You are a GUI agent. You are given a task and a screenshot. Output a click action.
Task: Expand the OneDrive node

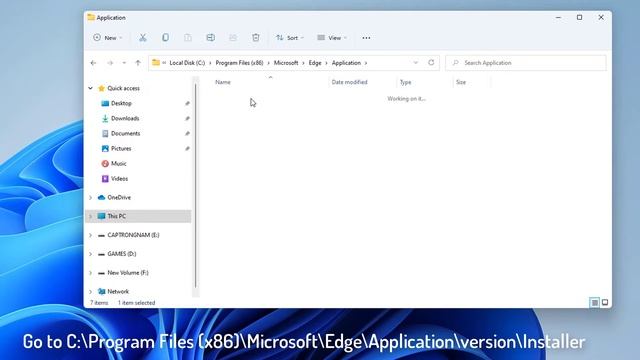click(91, 198)
